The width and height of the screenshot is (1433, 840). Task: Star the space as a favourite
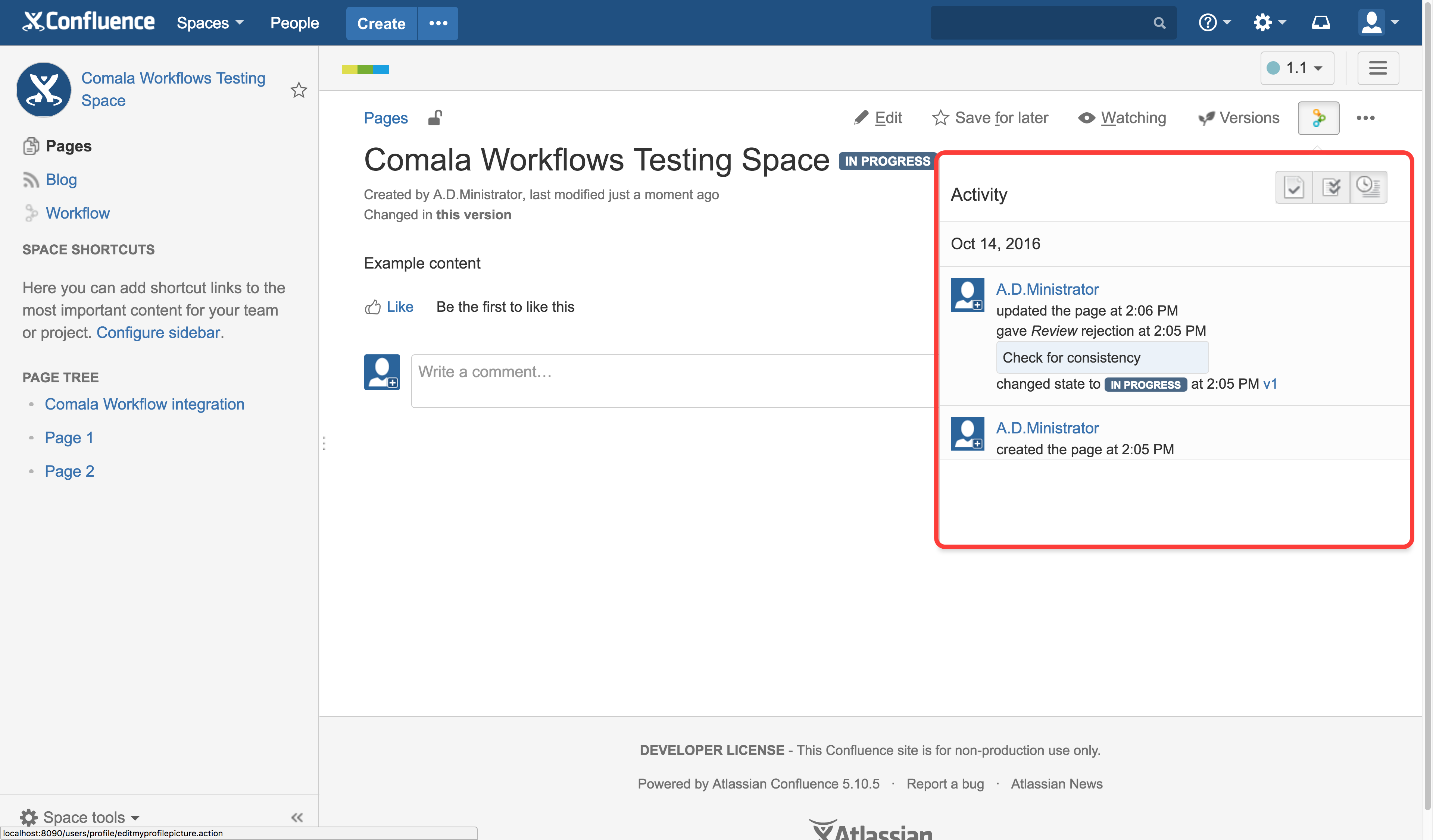tap(299, 90)
